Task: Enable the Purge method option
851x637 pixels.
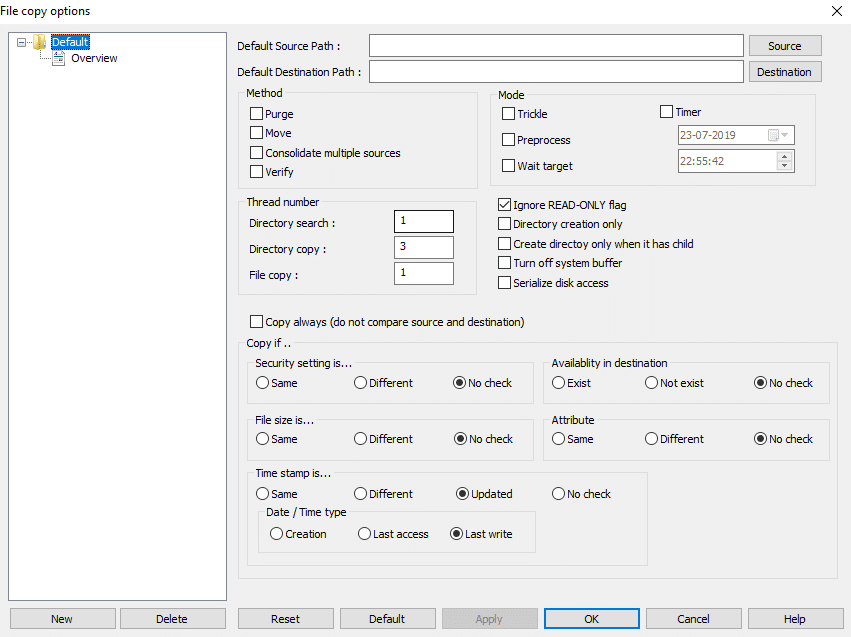Action: (x=257, y=113)
